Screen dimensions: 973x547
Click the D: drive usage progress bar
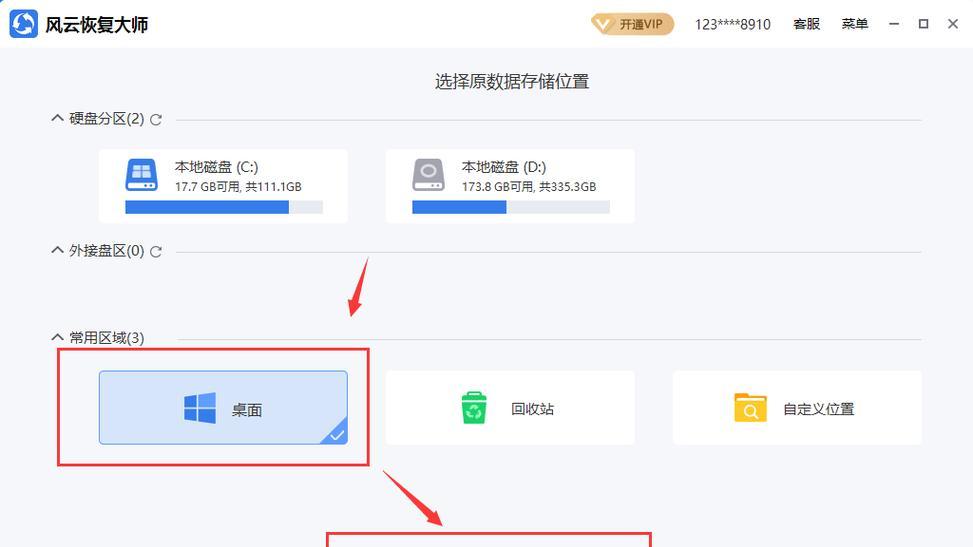click(511, 207)
